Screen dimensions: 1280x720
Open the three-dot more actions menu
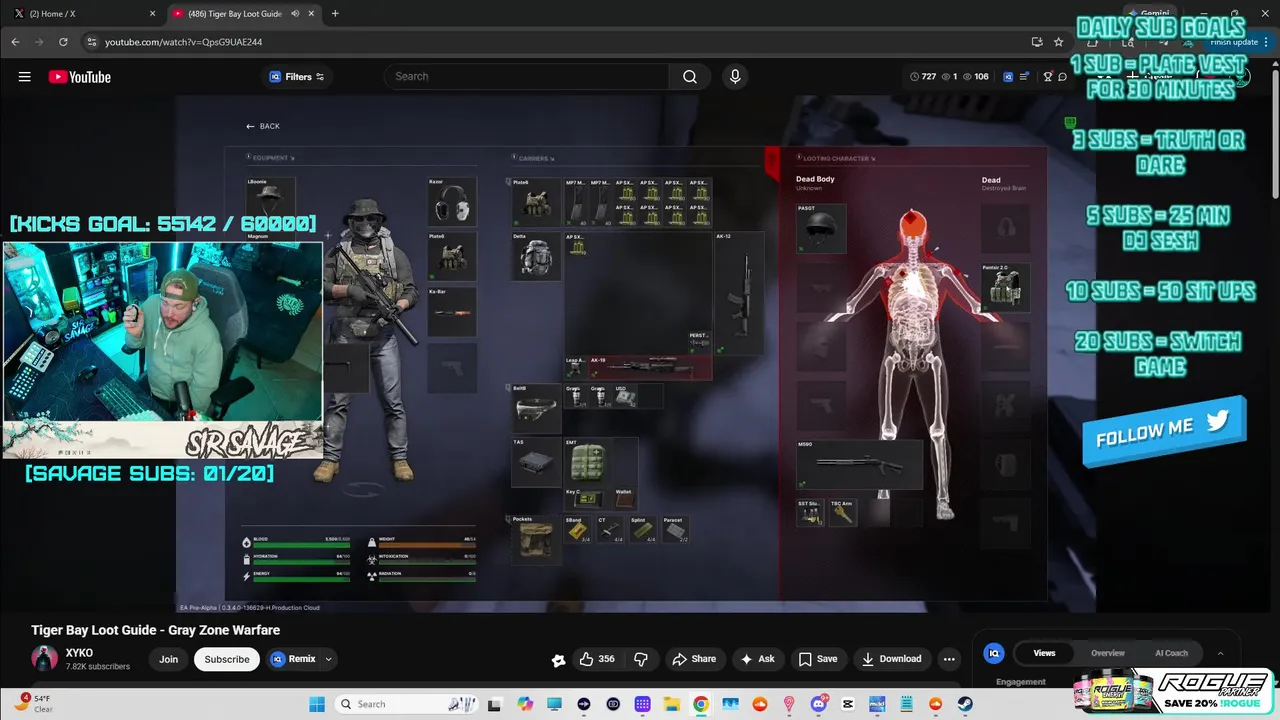(x=949, y=659)
